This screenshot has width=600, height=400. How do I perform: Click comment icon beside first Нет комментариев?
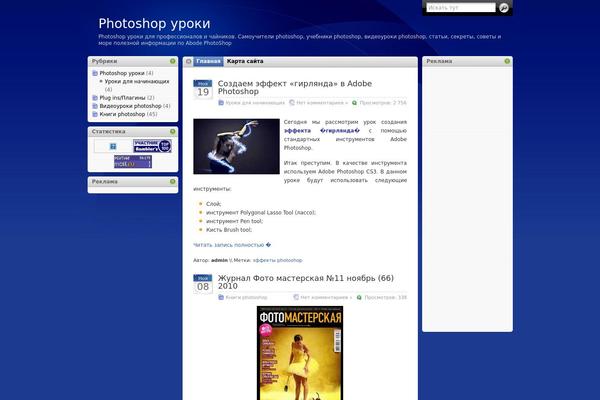(292, 103)
